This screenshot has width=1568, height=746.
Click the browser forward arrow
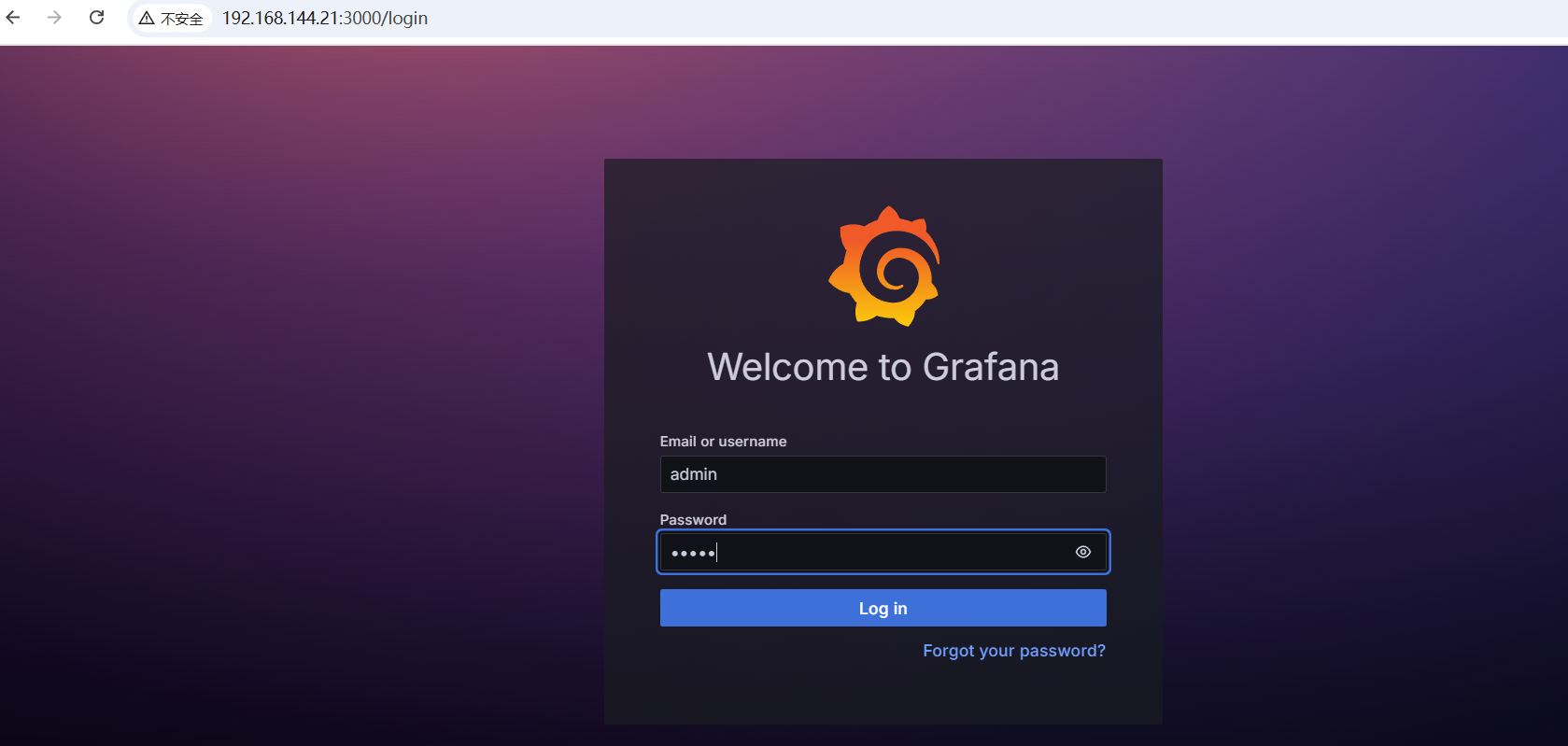click(54, 18)
